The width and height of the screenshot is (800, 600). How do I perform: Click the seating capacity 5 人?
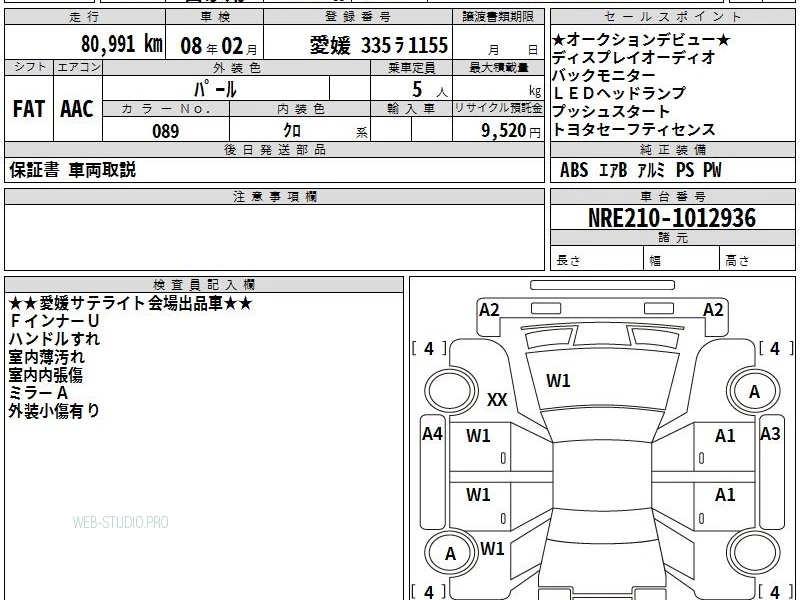tap(430, 90)
